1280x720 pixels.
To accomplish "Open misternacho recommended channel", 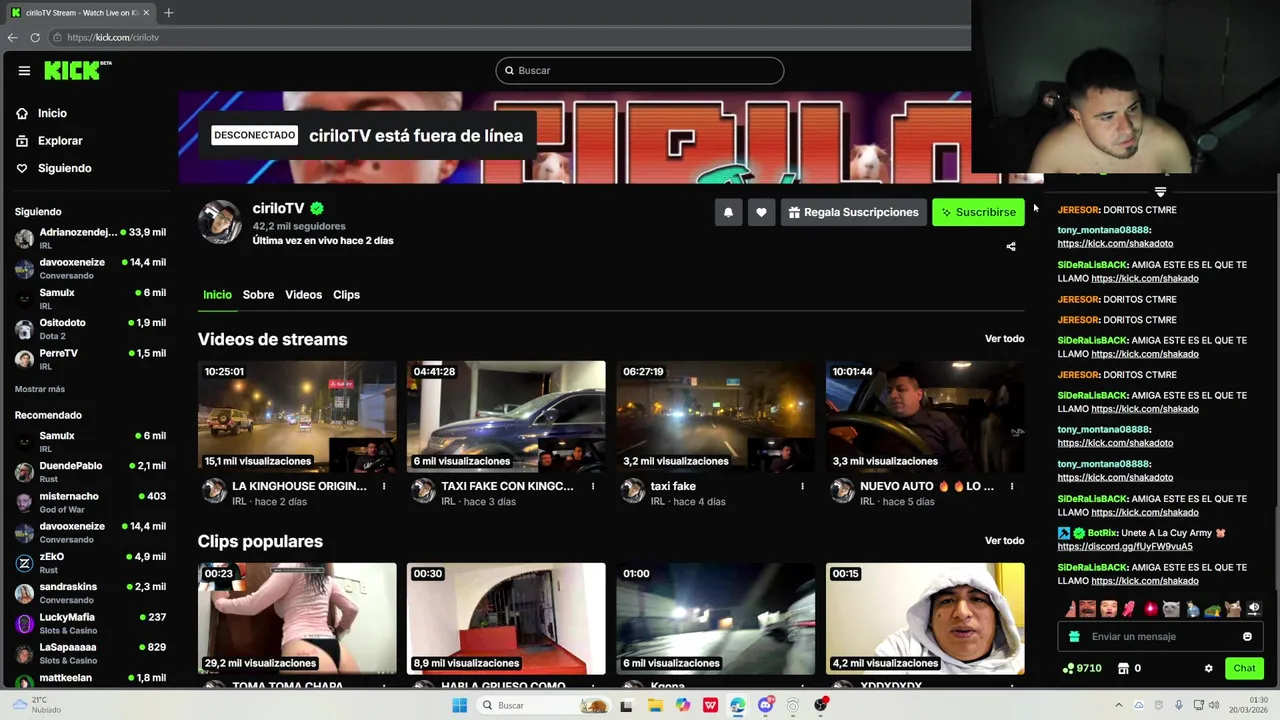I will point(90,502).
